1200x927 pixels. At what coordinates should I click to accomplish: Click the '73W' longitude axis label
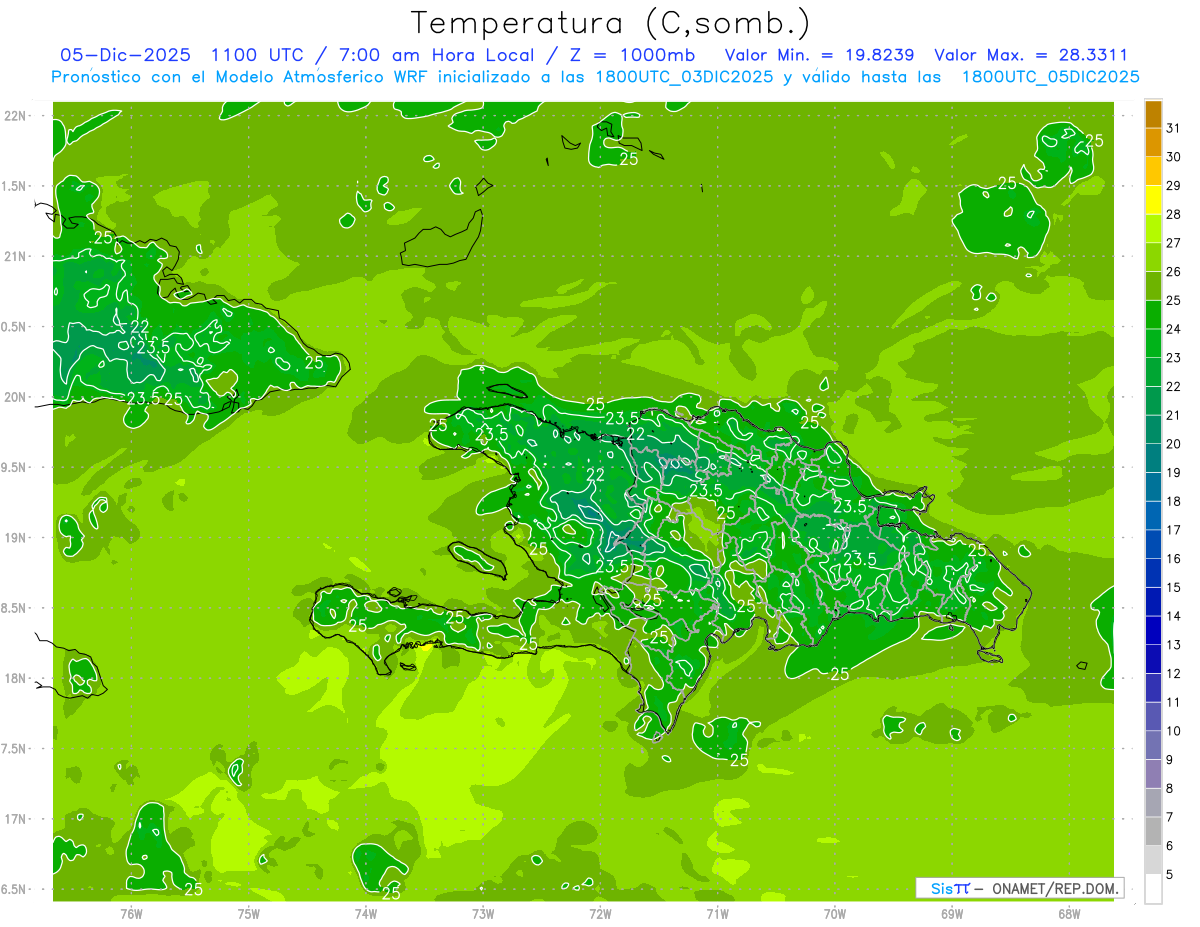(483, 914)
